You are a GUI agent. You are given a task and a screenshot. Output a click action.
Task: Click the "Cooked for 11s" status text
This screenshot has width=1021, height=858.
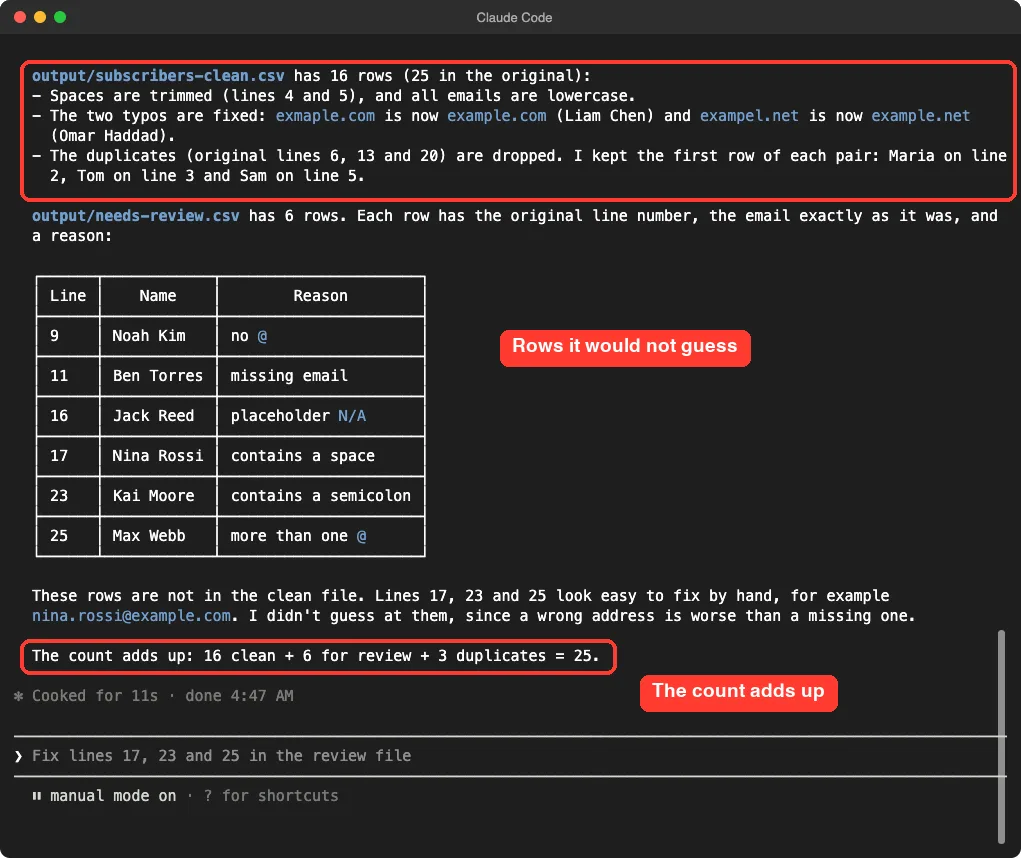95,696
